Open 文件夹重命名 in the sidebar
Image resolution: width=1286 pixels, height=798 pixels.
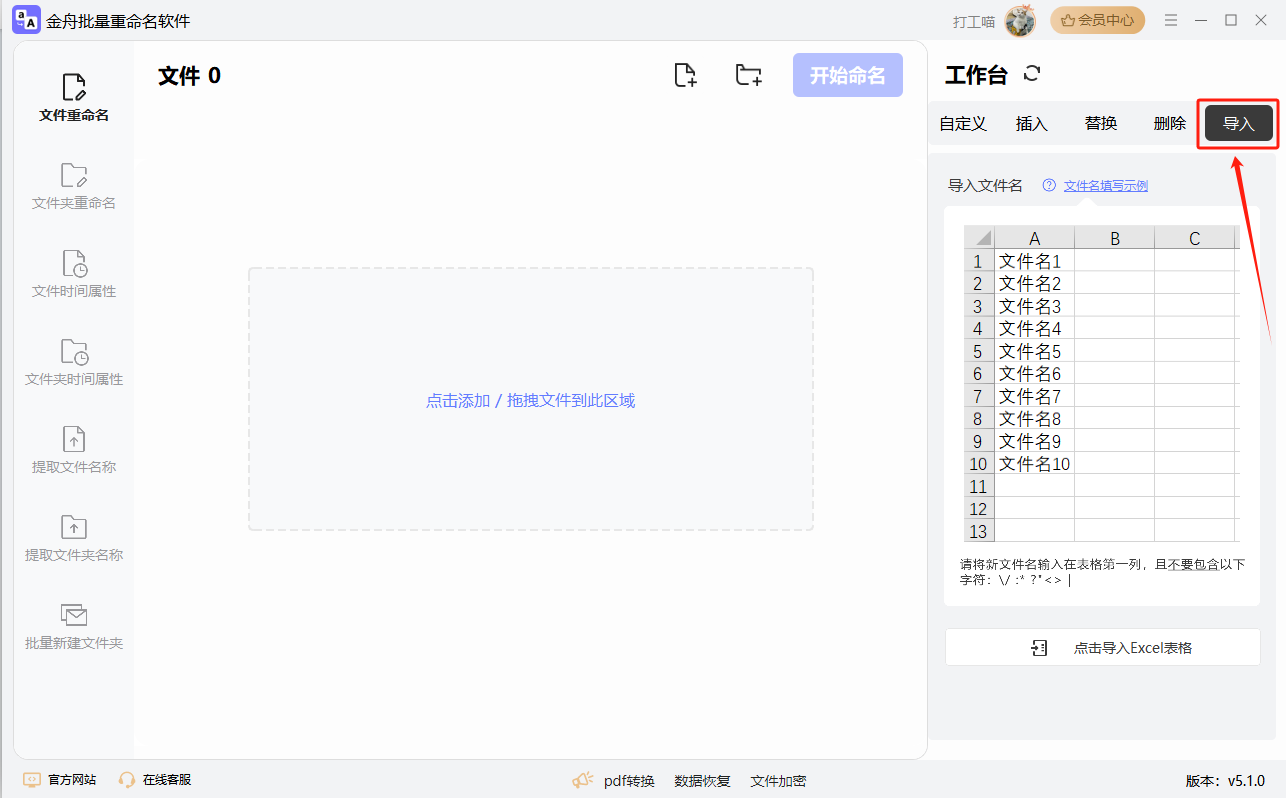tap(74, 186)
